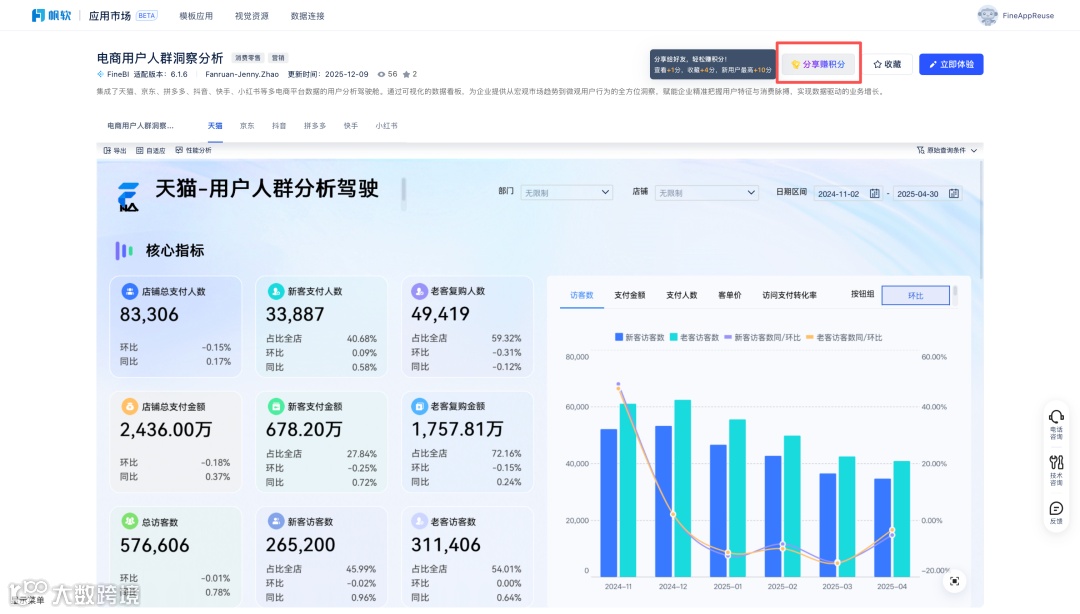Click the 总访客数 card icon
Image resolution: width=1080 pixels, height=614 pixels.
pos(129,522)
